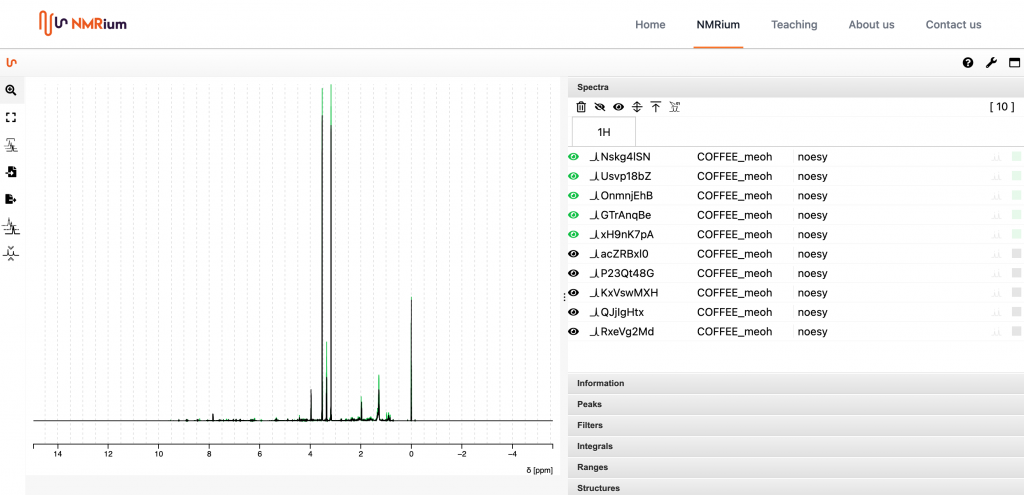
Task: Open the settings wrench icon
Action: 991,63
